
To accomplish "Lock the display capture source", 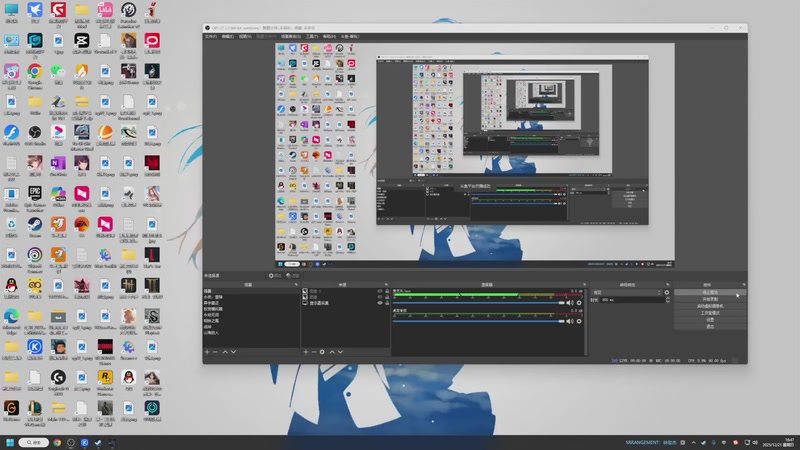I will [387, 303].
